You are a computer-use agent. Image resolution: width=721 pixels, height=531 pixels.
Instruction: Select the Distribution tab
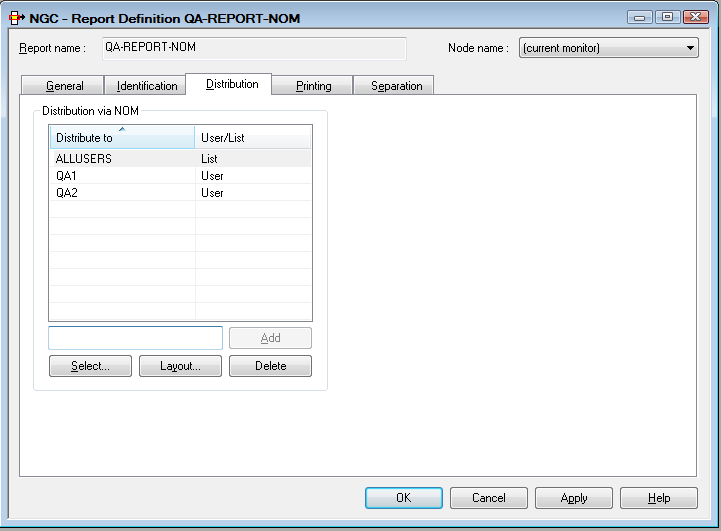pos(229,84)
